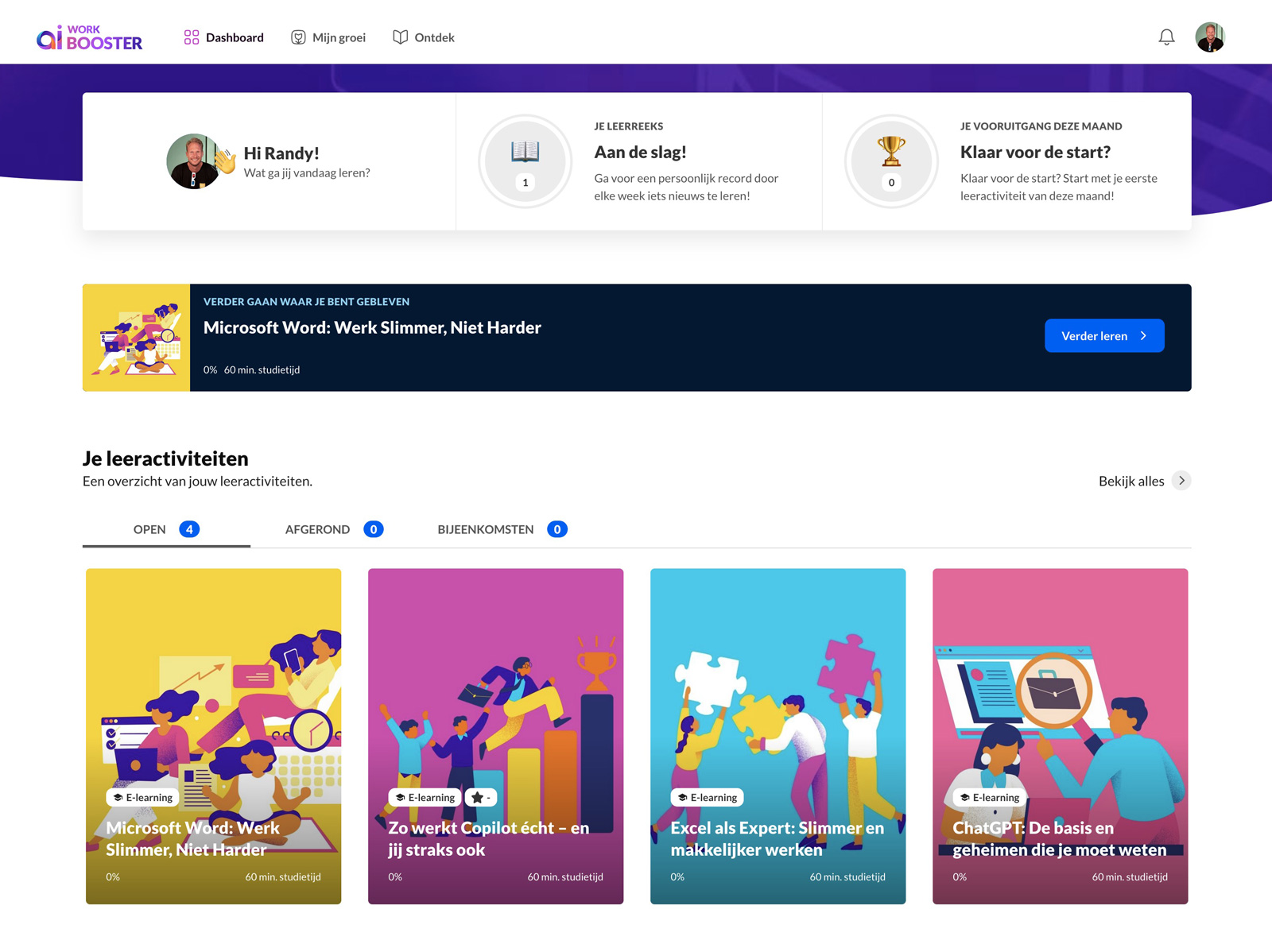The height and width of the screenshot is (952, 1272).
Task: Click the chevron next to Bekijk alles
Action: 1181,481
